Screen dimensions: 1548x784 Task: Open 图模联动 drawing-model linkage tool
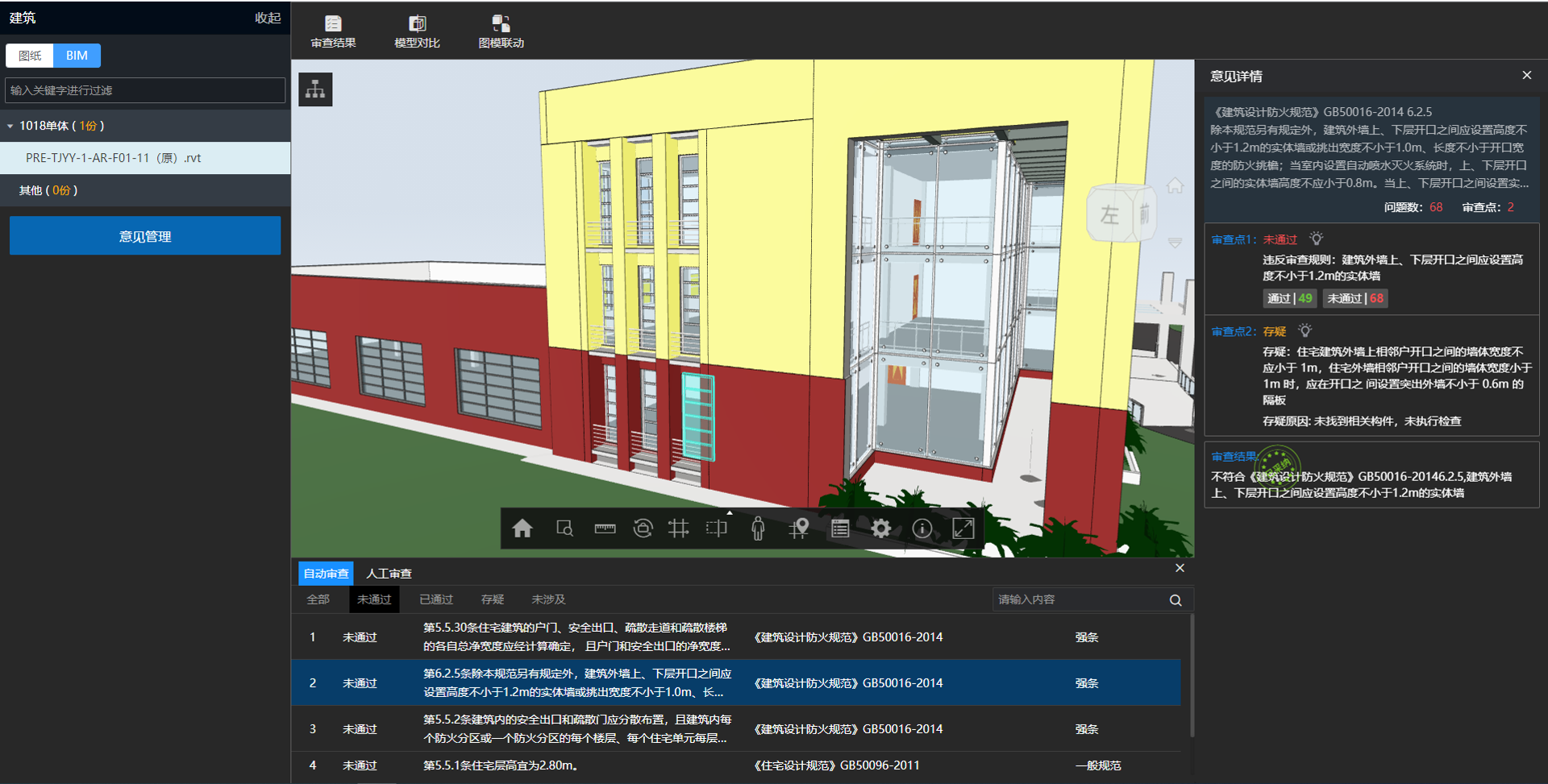(501, 31)
